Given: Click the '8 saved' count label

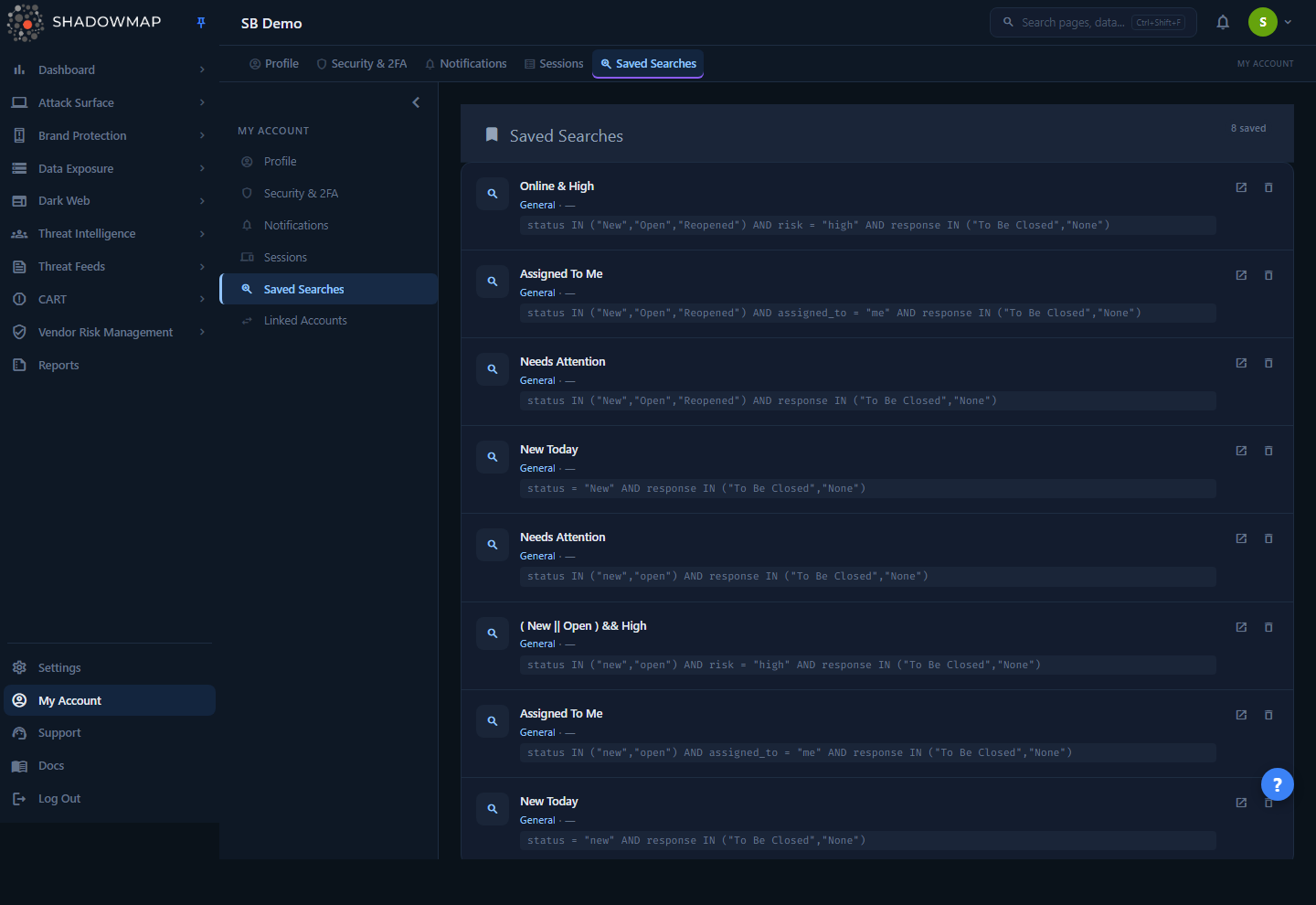Looking at the screenshot, I should pyautogui.click(x=1248, y=128).
